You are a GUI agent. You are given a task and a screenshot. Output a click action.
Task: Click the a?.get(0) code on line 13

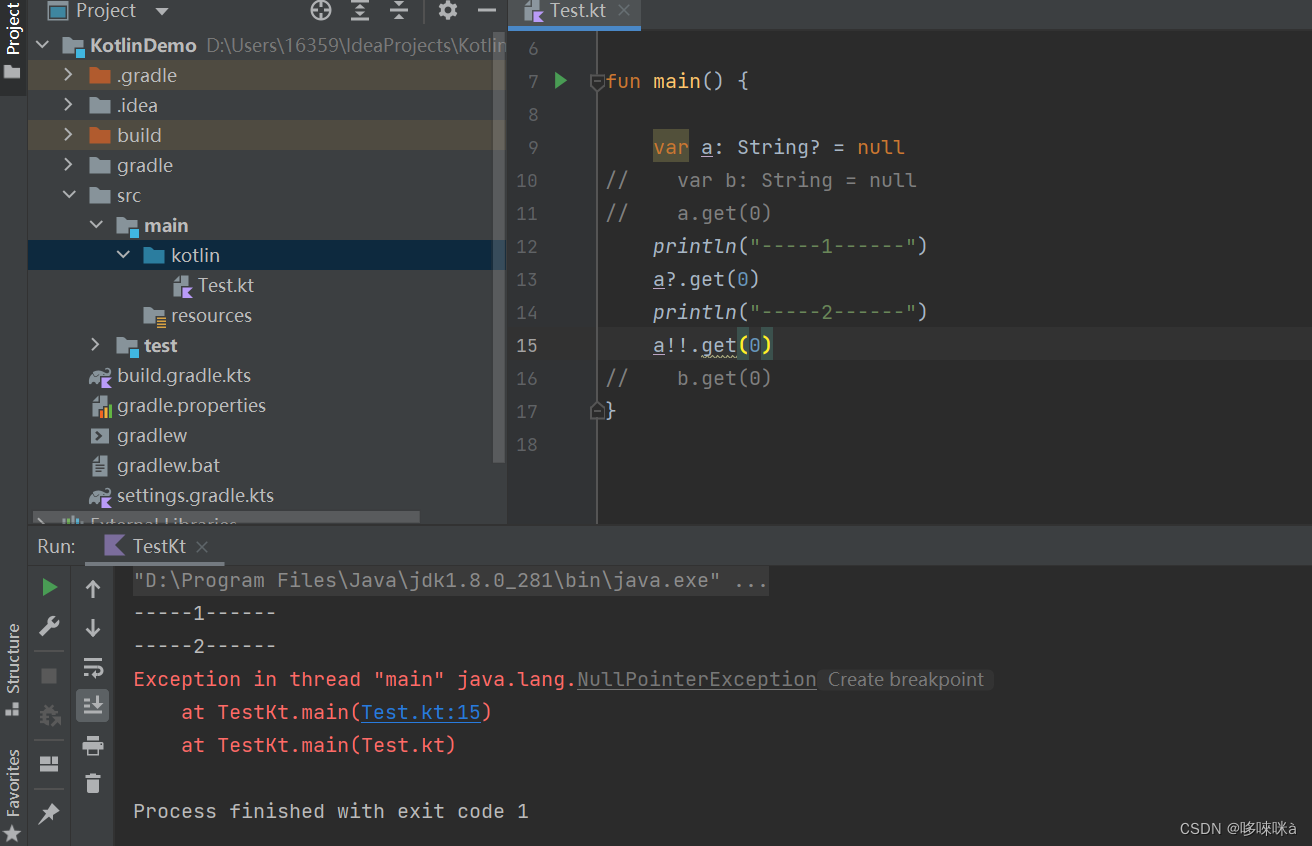pyautogui.click(x=706, y=279)
